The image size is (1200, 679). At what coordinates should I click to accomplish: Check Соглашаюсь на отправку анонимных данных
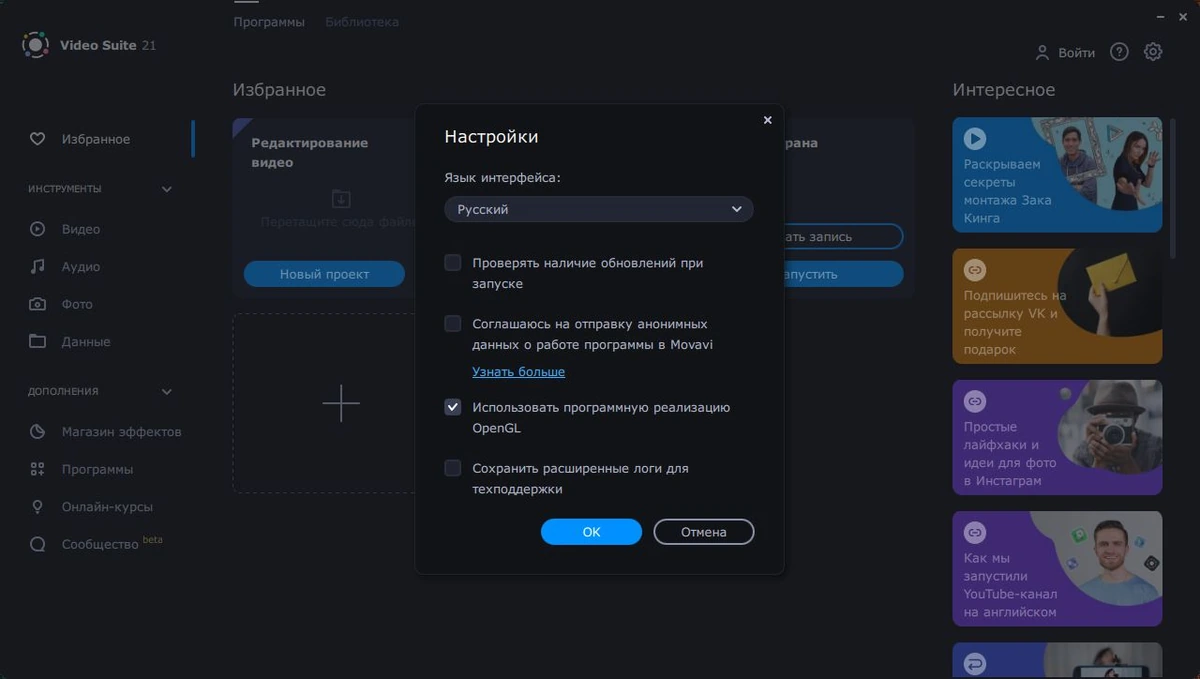(x=453, y=324)
